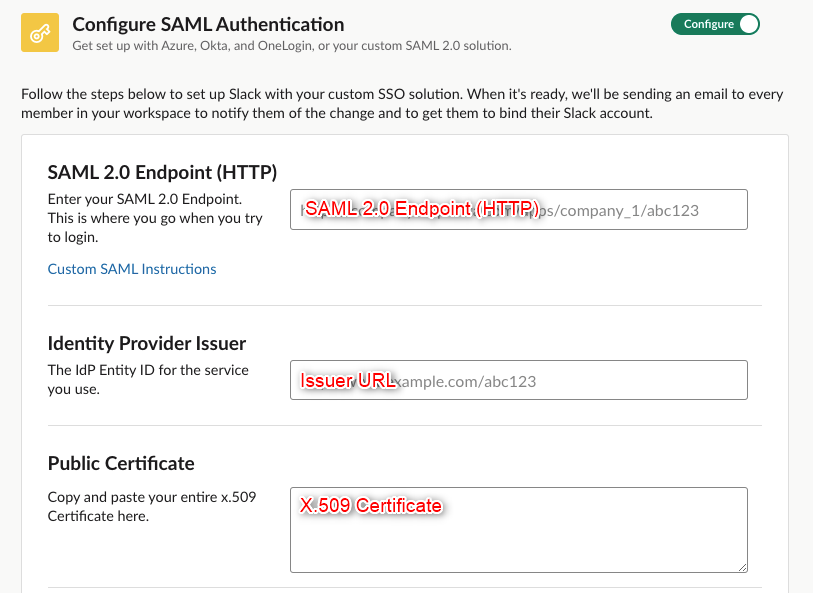Click the 'Public Certificate' heading
The width and height of the screenshot is (813, 593).
point(121,463)
